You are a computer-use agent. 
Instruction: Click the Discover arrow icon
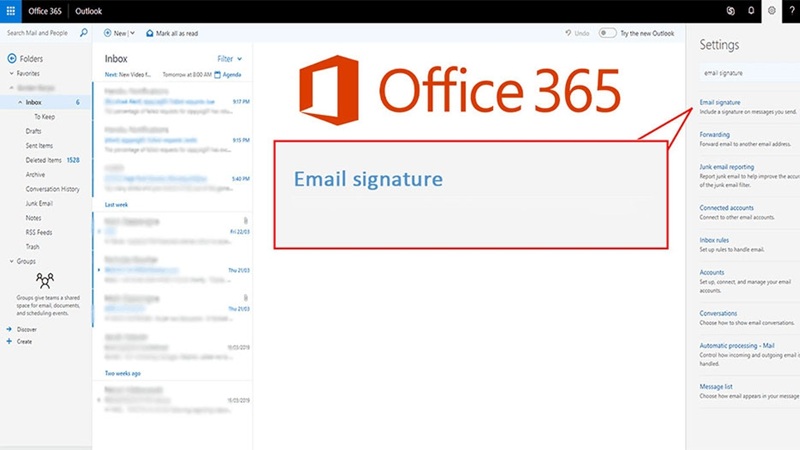click(9, 329)
